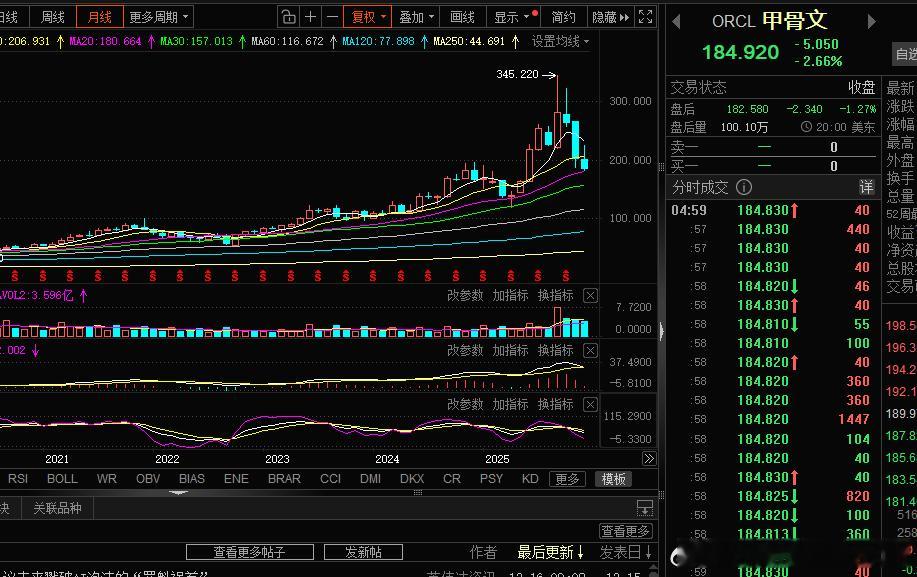Screen dimensions: 917x577
Task: Select RSI indicator tab
Action: point(18,479)
